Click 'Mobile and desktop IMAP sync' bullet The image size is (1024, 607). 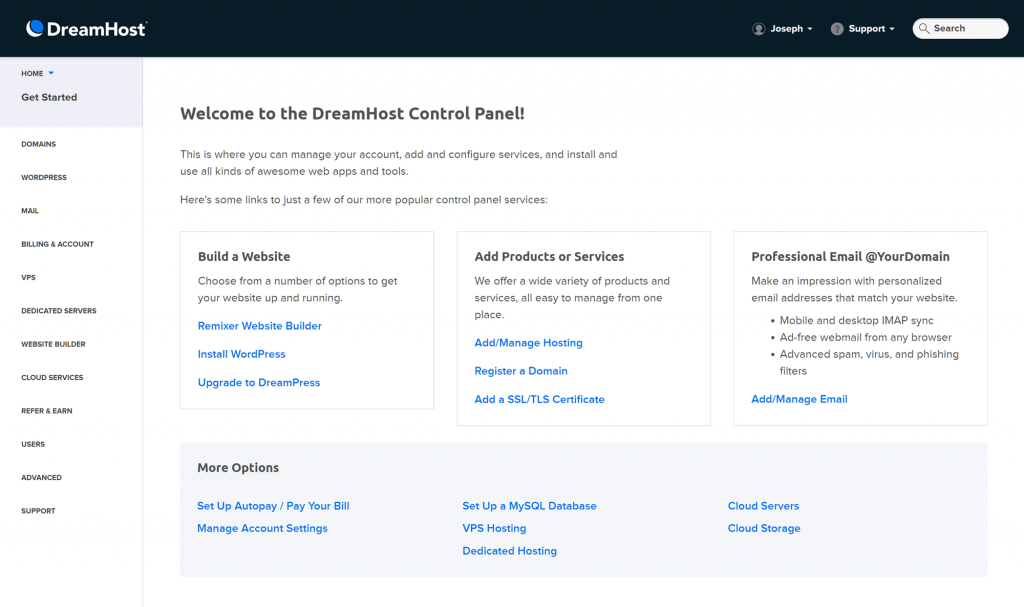(856, 321)
